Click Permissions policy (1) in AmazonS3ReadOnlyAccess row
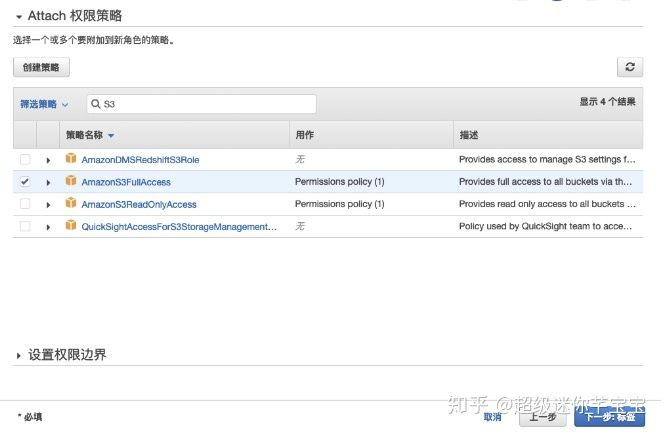 (340, 204)
